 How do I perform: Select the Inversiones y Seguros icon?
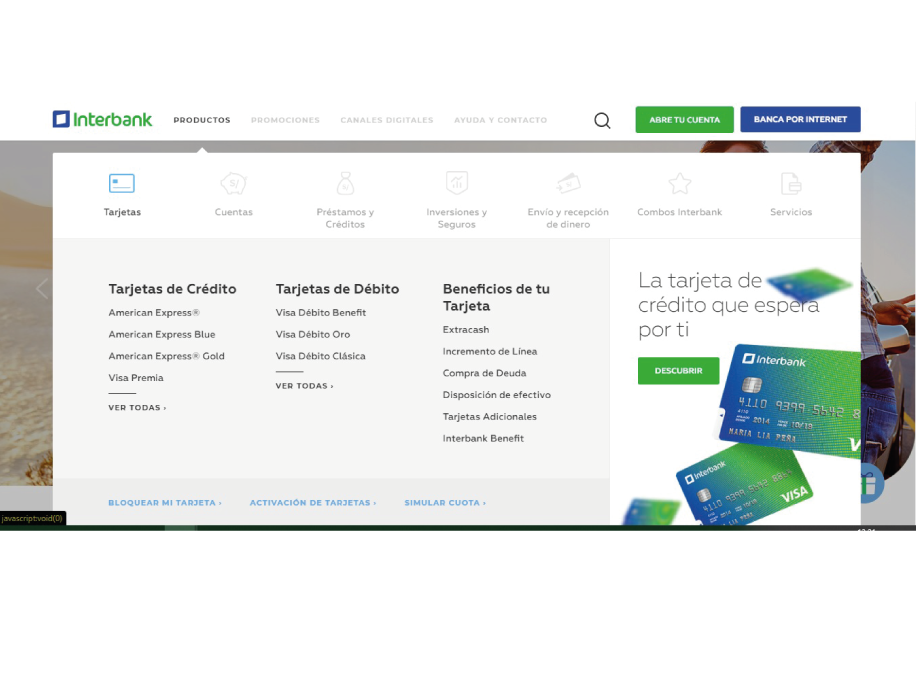click(457, 184)
